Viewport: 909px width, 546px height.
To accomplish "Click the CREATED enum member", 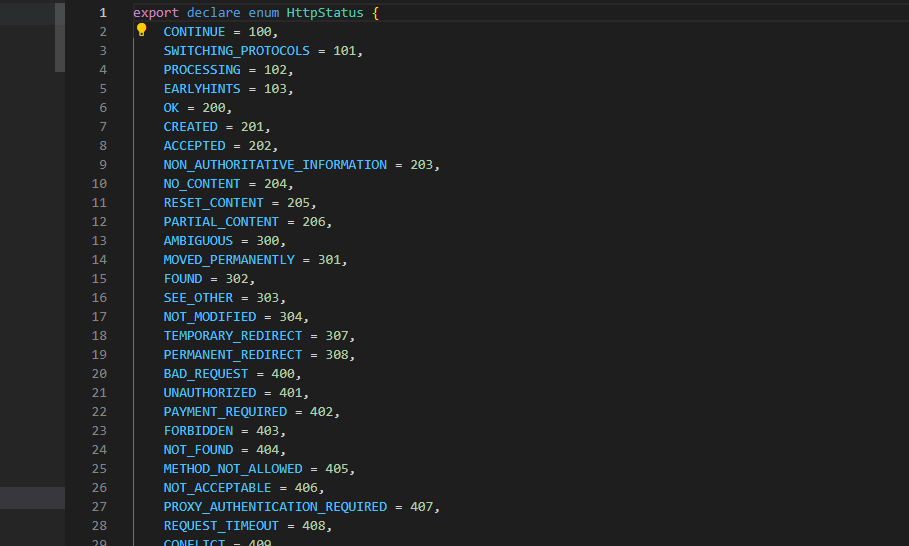I will coord(190,127).
